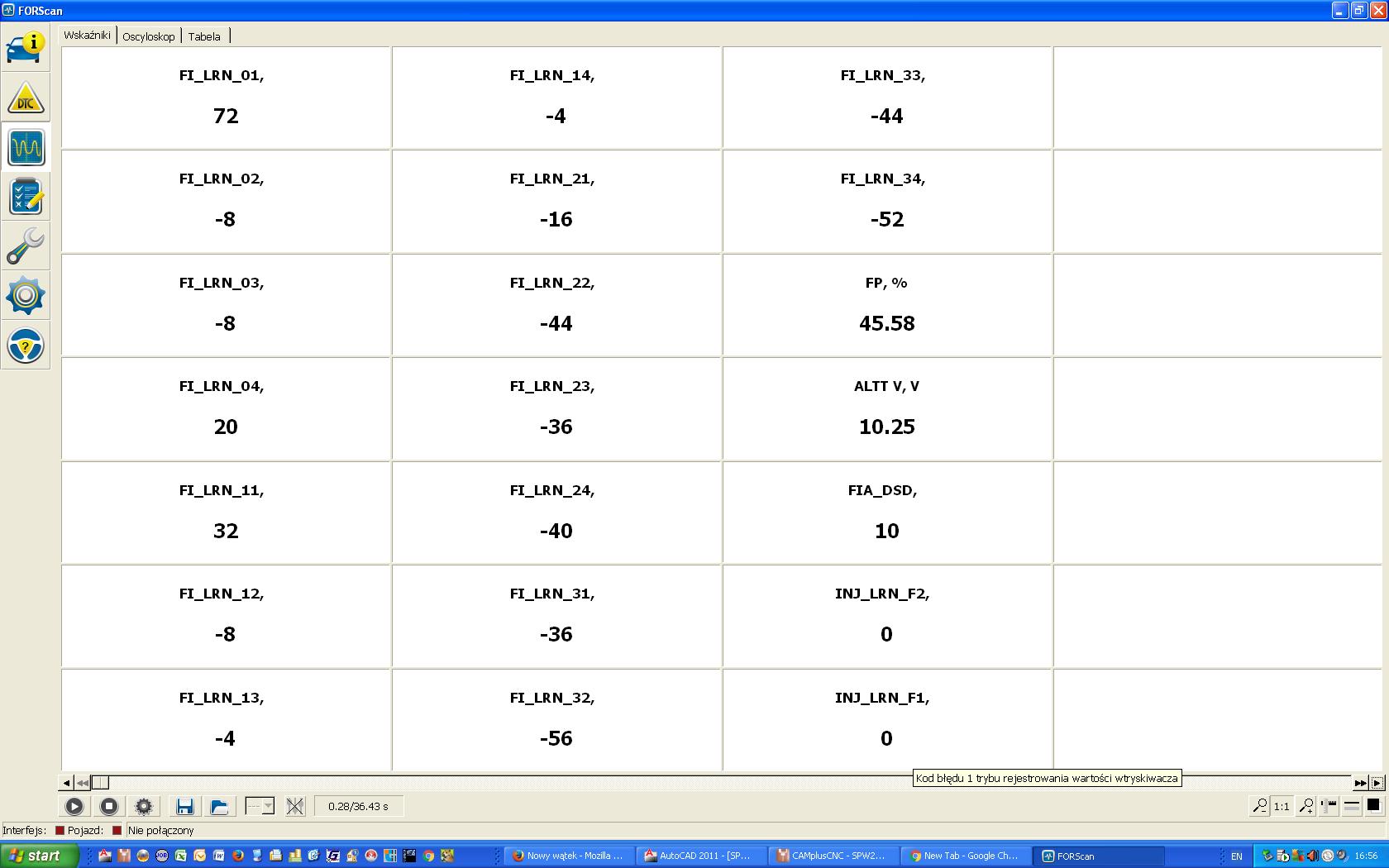1389x868 pixels.
Task: Stop recording with the stop button
Action: (x=109, y=806)
